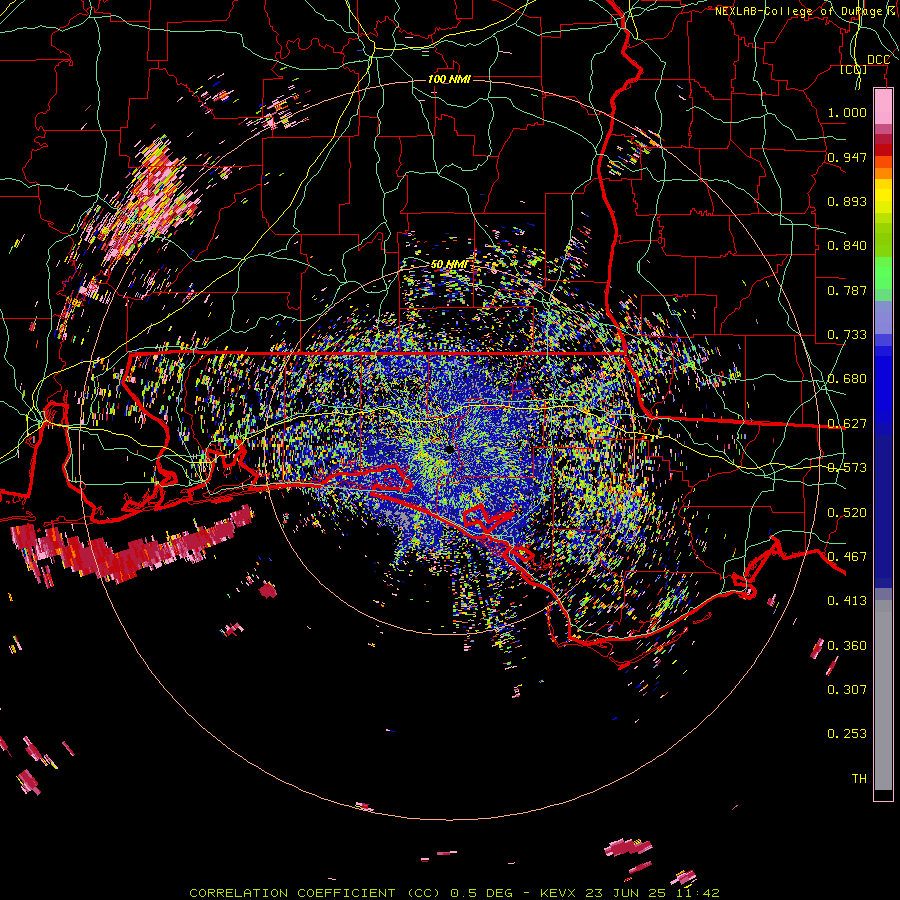
Task: Select the 1.000 scale value
Action: (847, 112)
